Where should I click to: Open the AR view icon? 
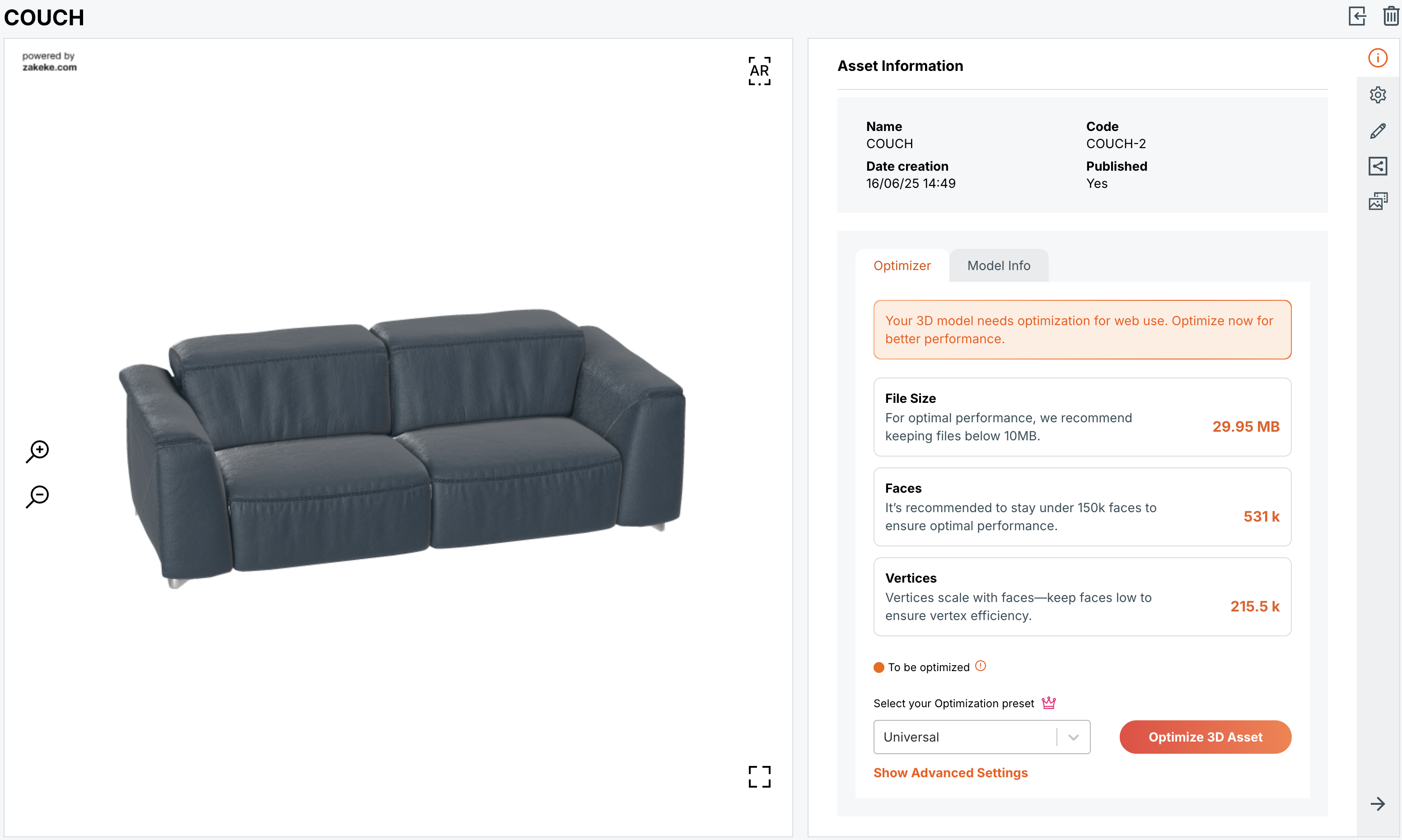coord(759,71)
